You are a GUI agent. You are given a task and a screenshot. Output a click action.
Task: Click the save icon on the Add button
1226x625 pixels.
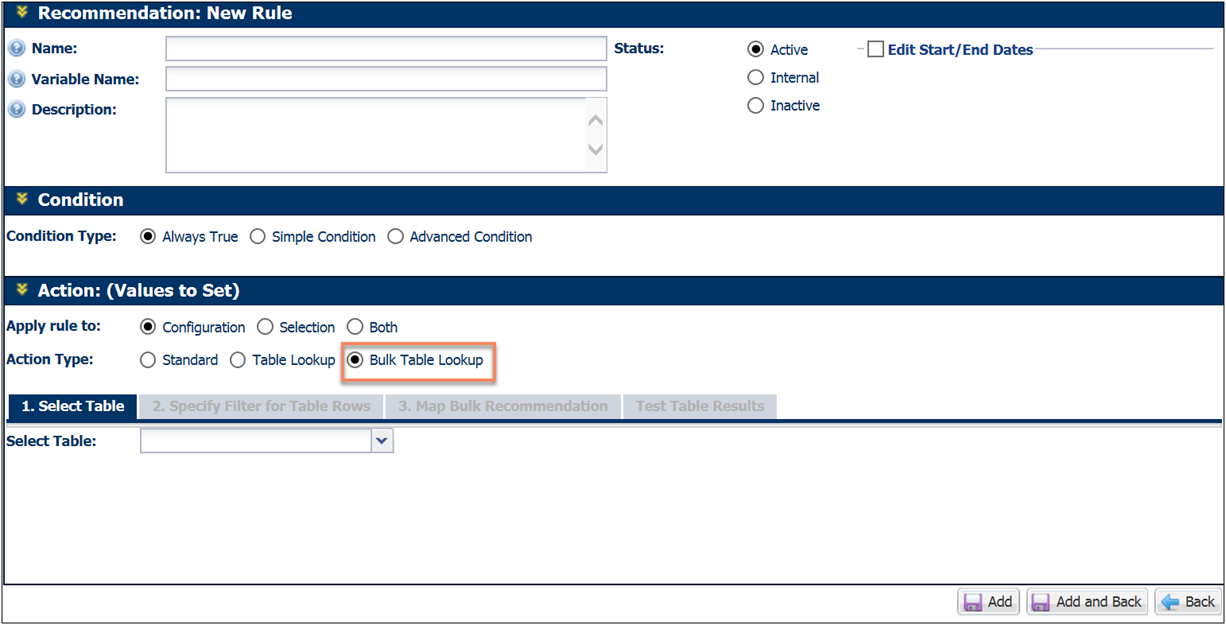975,601
